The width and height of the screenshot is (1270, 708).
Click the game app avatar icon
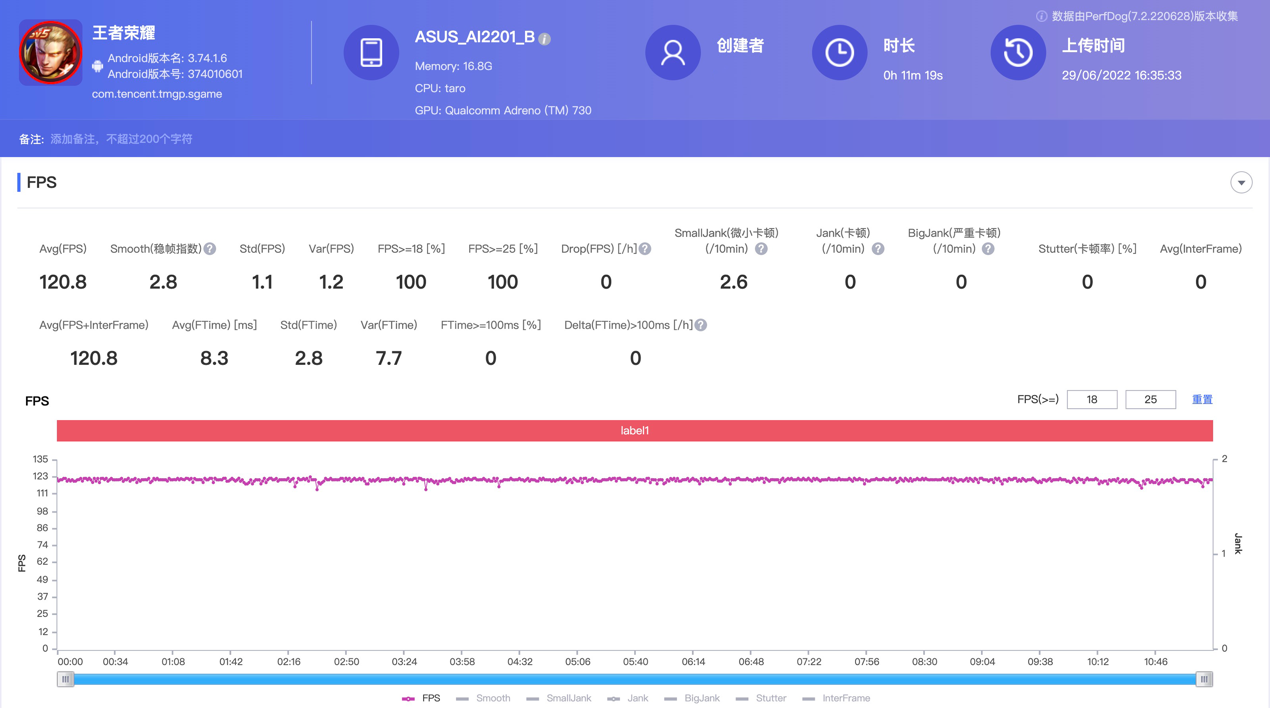pos(51,53)
